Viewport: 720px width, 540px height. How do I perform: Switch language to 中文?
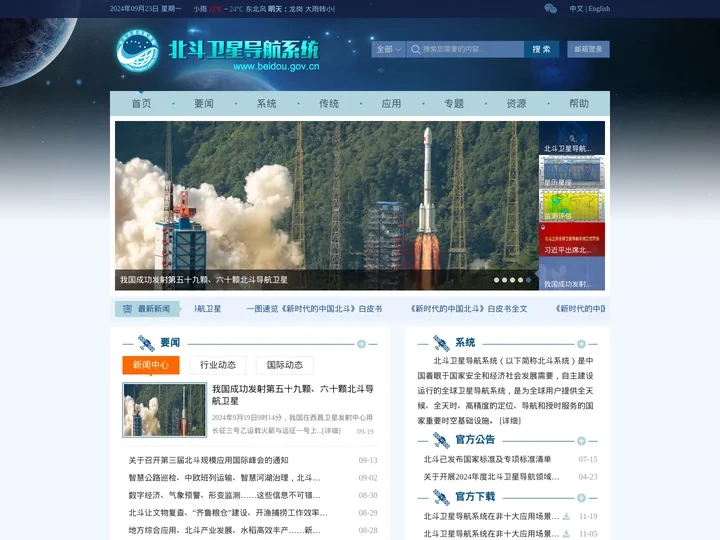point(576,9)
